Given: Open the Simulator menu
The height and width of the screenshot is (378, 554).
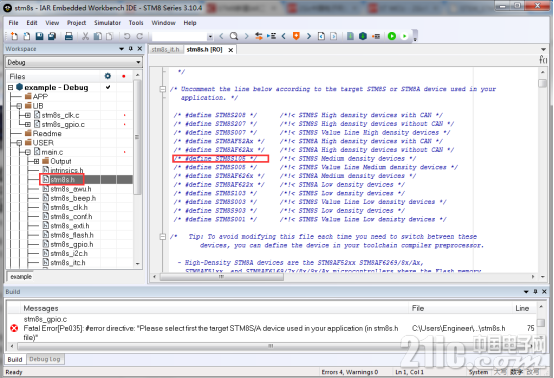Looking at the screenshot, I should point(107,23).
